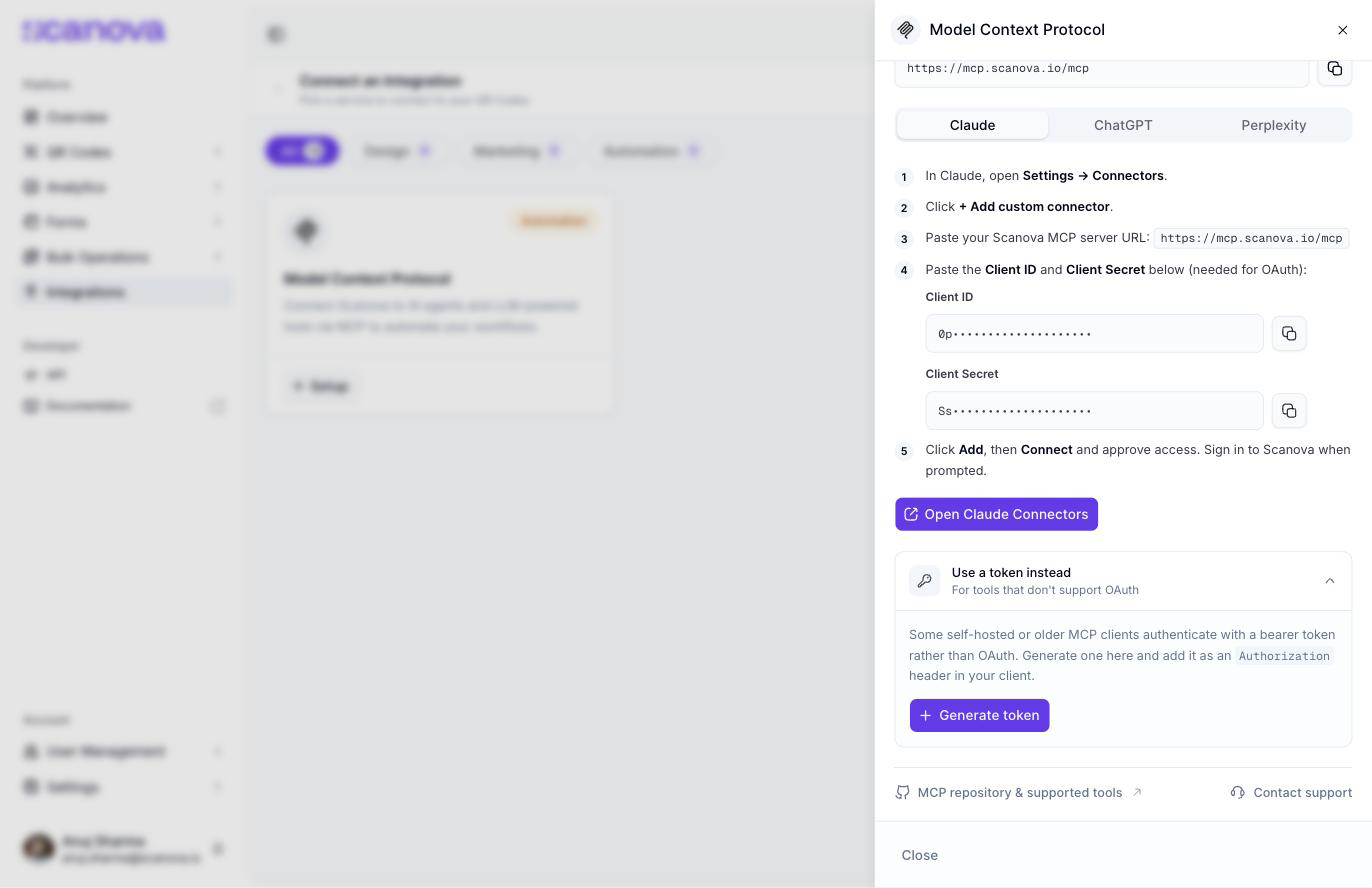
Task: Open MCP repository & supported tools link
Action: click(1019, 793)
